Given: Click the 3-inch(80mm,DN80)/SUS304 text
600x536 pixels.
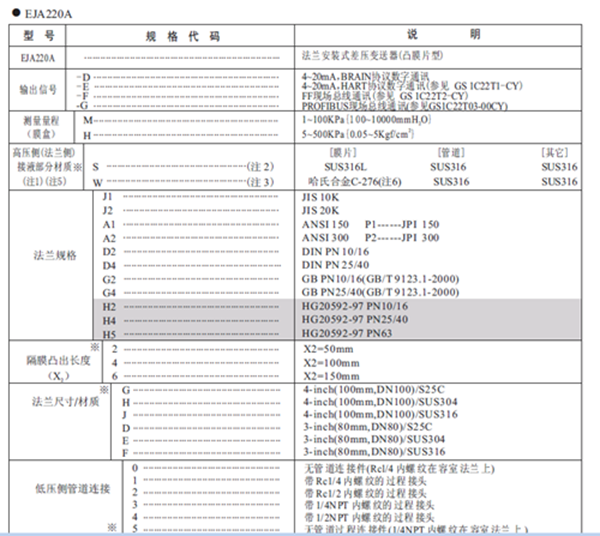Looking at the screenshot, I should [374, 439].
